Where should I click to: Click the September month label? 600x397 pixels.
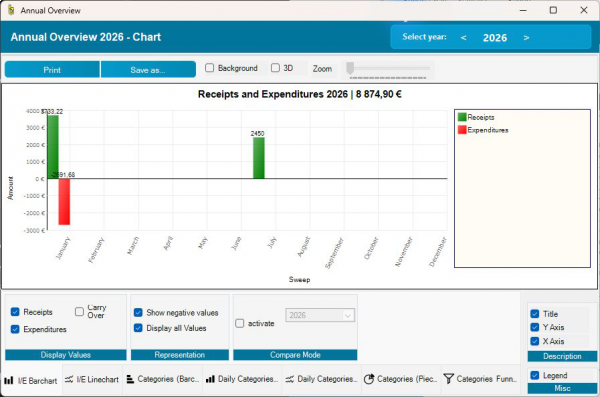click(x=334, y=253)
